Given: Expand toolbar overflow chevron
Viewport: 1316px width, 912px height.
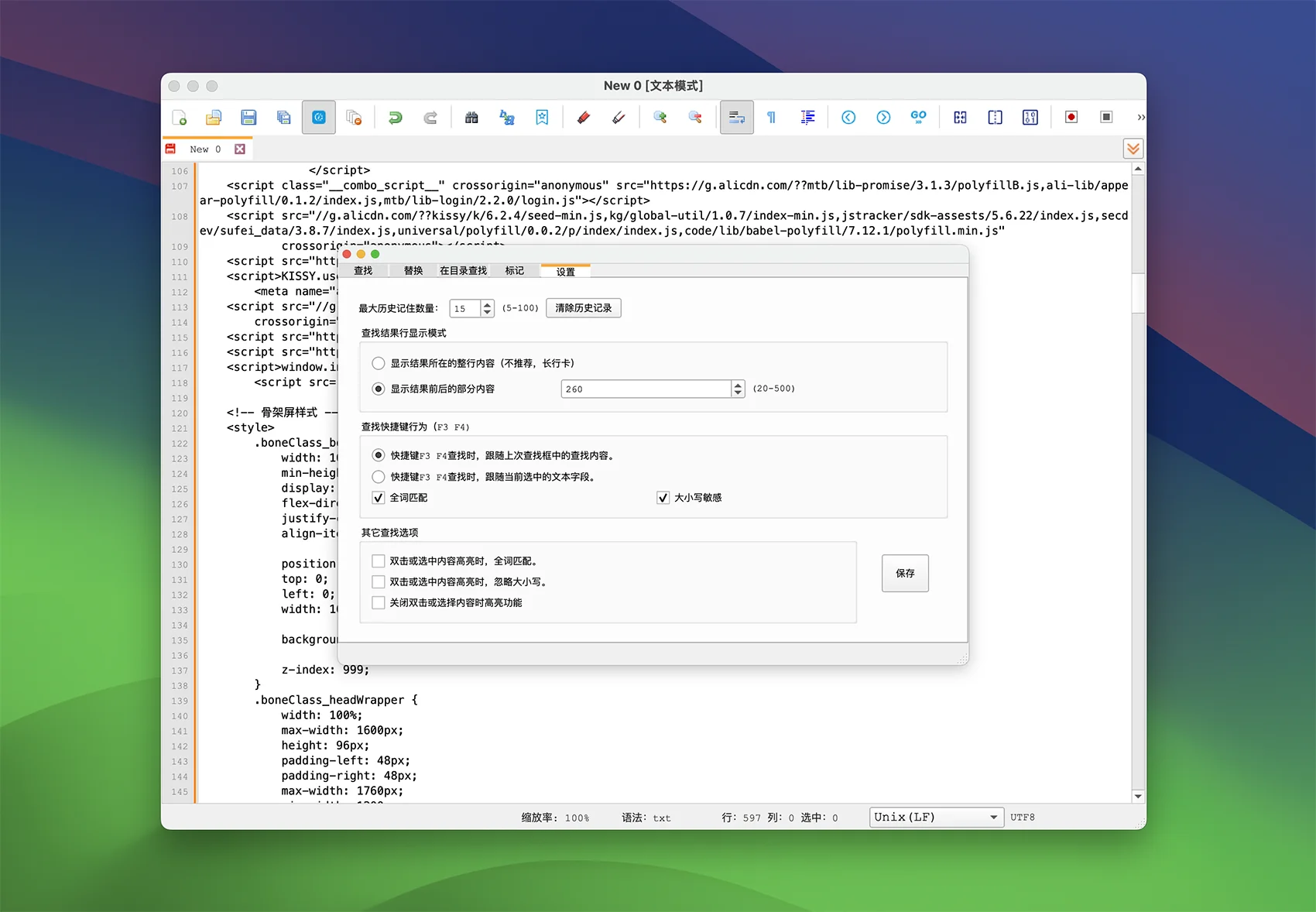Looking at the screenshot, I should pos(1140,118).
